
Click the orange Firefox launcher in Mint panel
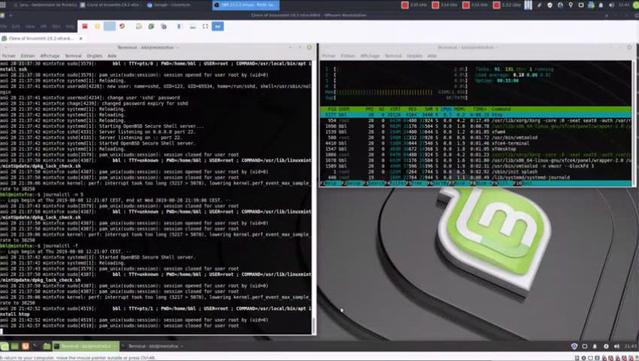[25, 346]
